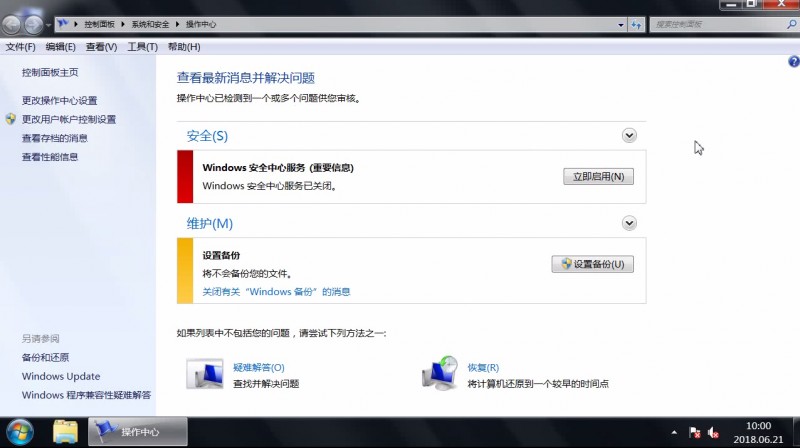Open Windows Update in sidebar
This screenshot has width=800, height=448.
click(x=61, y=377)
